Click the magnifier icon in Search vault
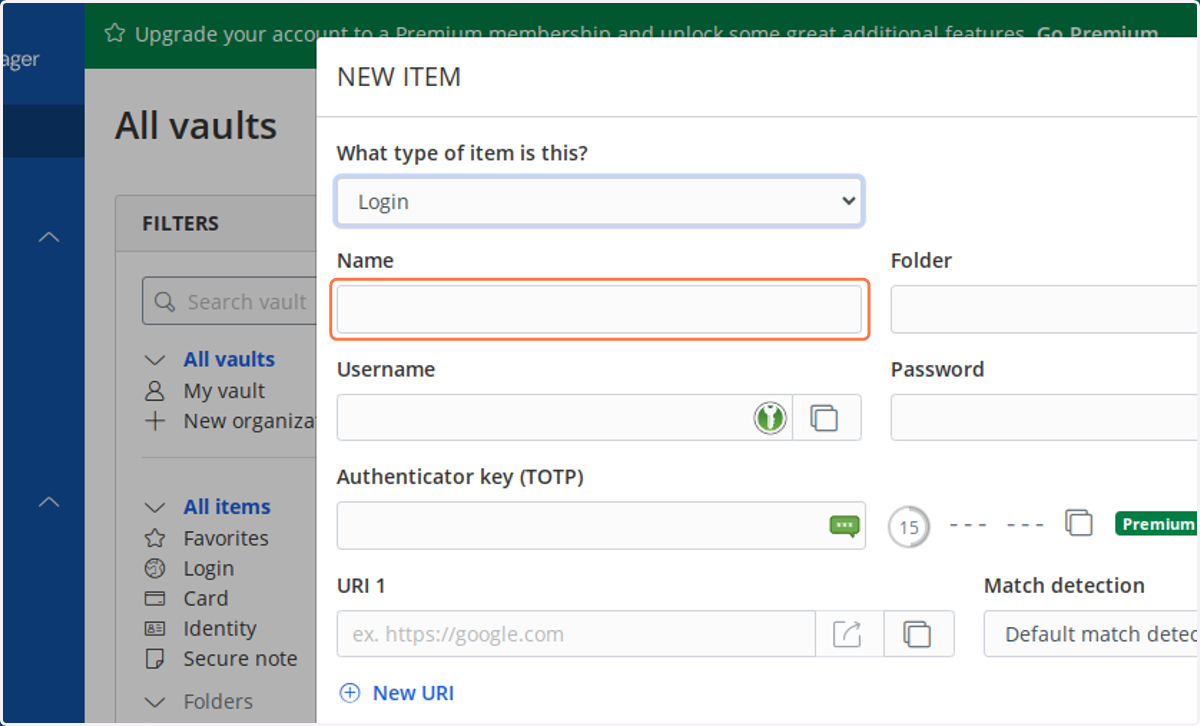 click(x=165, y=302)
